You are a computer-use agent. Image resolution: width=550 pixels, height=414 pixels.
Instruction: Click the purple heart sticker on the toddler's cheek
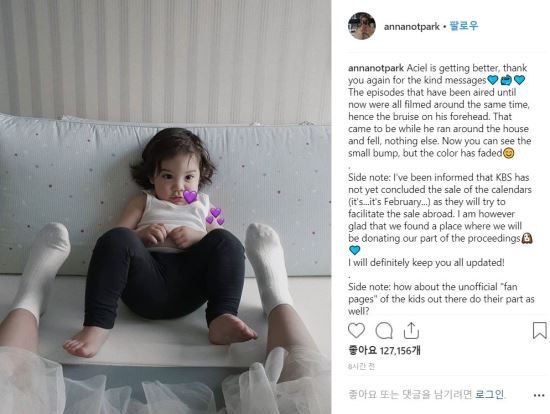click(190, 196)
